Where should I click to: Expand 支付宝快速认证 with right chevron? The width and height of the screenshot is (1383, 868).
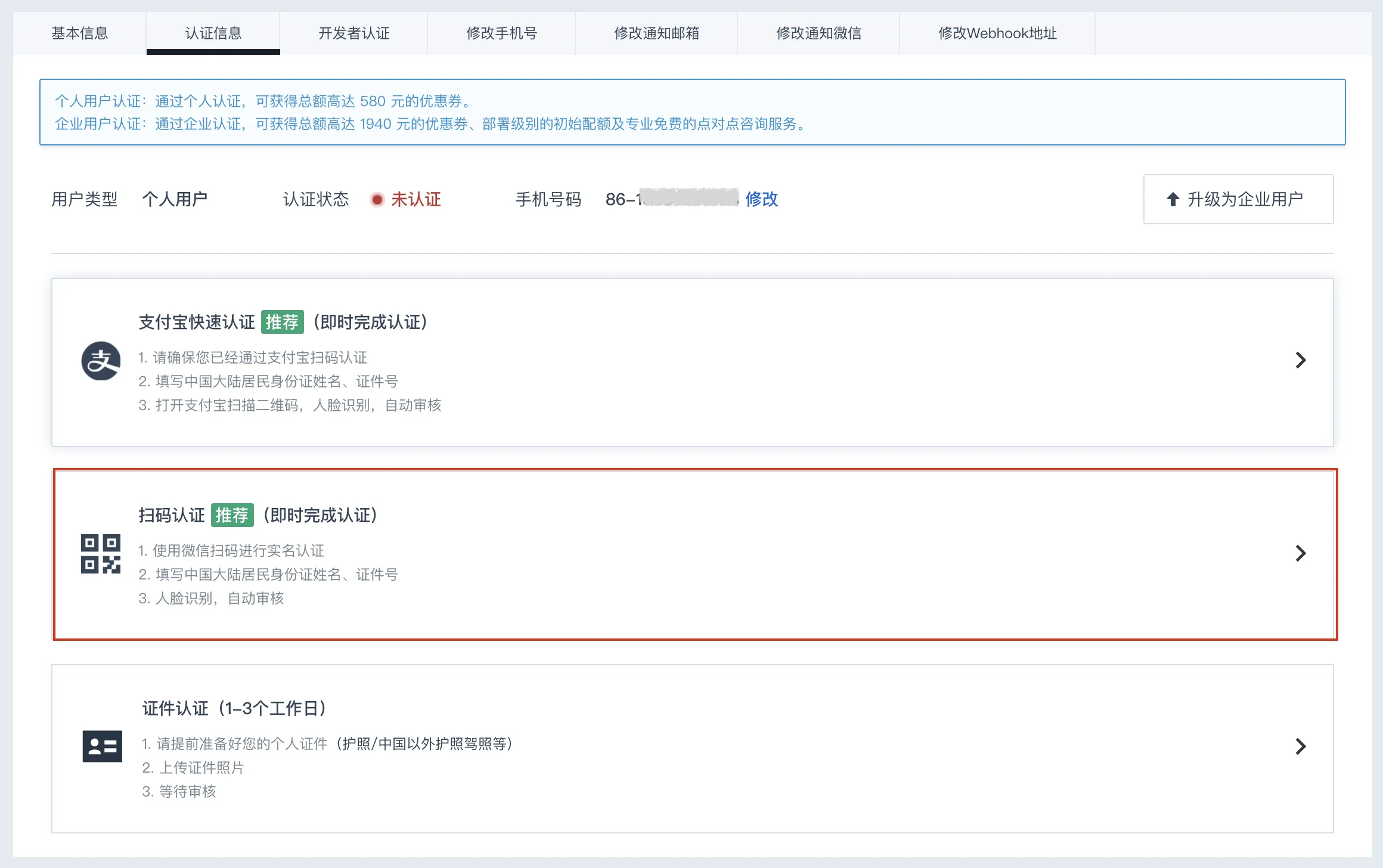click(x=1301, y=360)
